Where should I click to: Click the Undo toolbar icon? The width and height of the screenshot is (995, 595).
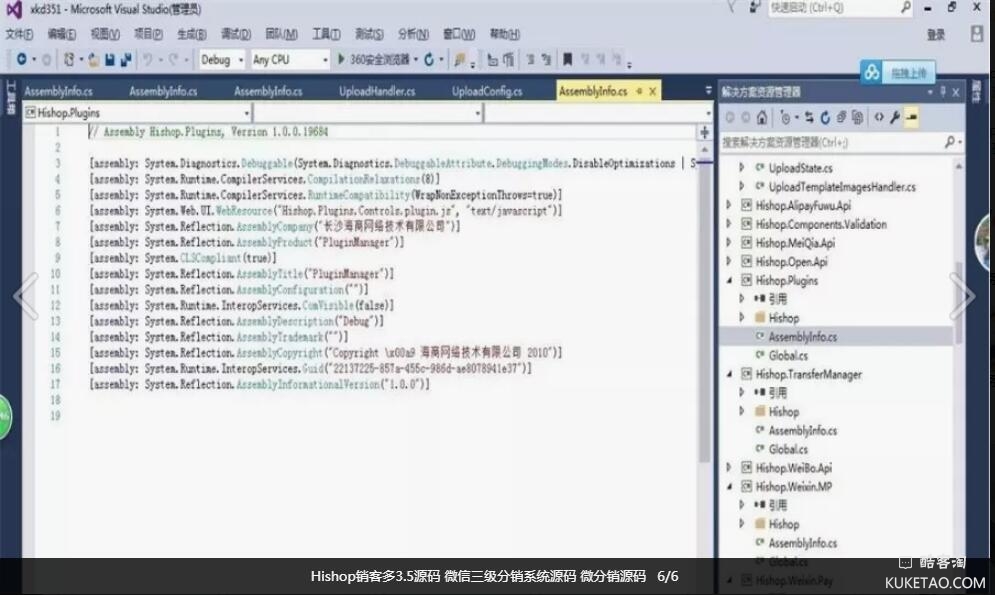(x=147, y=60)
